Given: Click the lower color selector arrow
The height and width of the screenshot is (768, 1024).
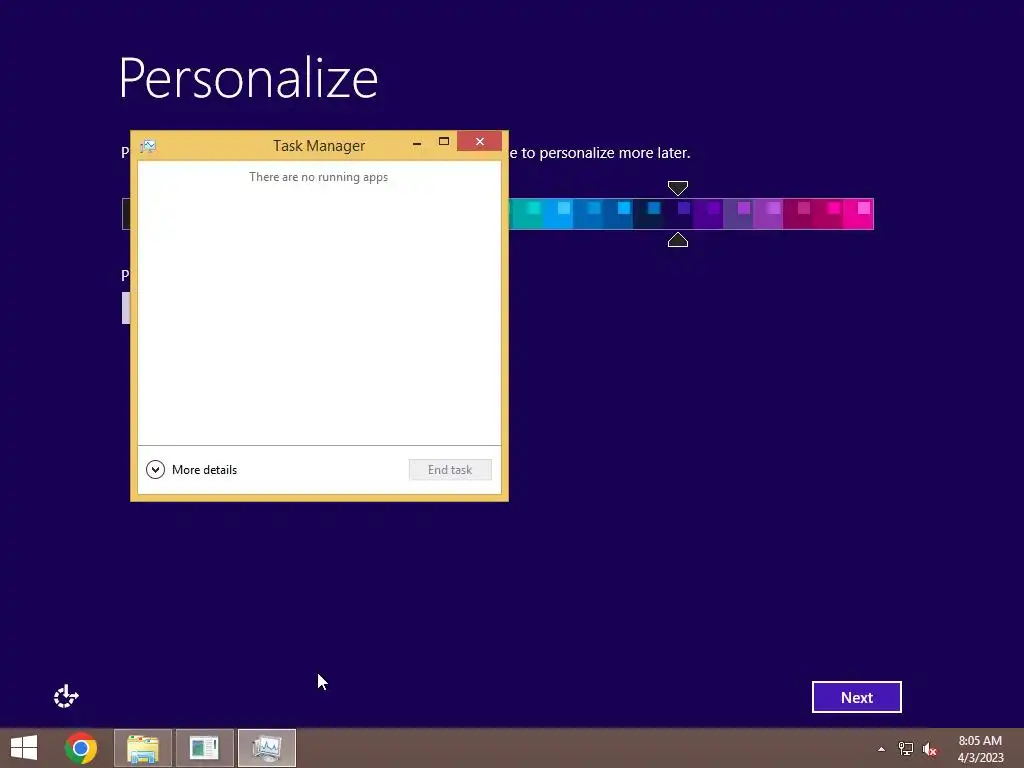Looking at the screenshot, I should tap(678, 240).
